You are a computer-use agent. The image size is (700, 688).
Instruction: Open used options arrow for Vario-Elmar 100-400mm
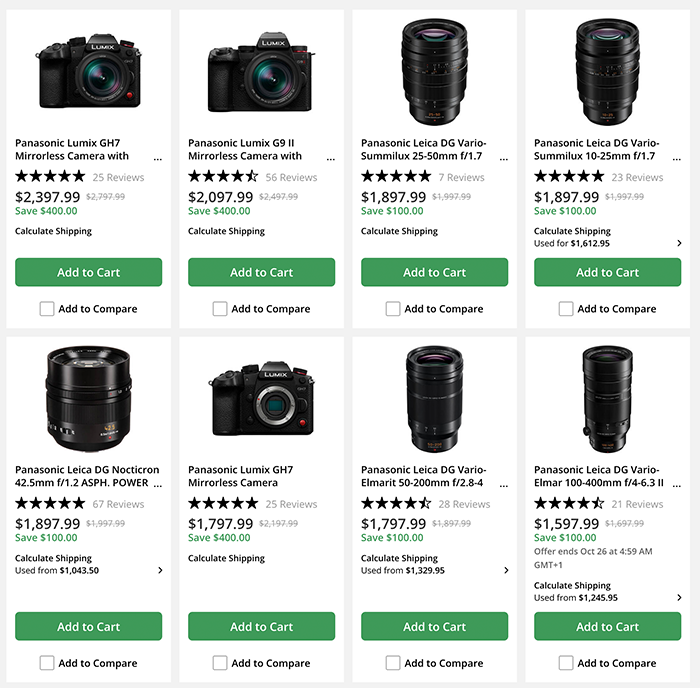tap(679, 597)
